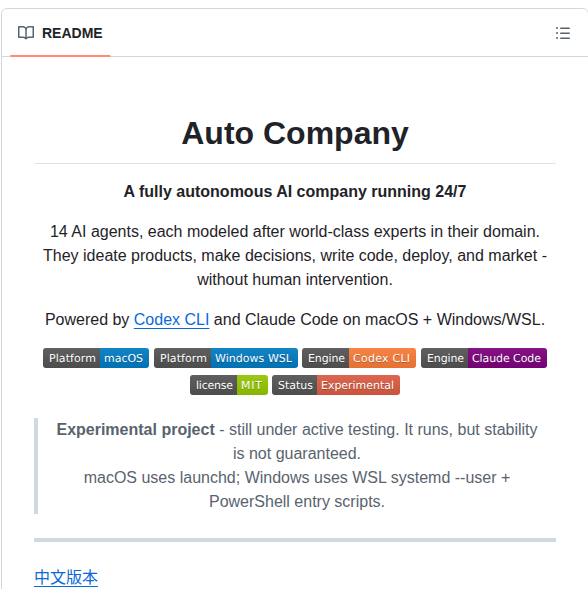The height and width of the screenshot is (589, 588).
Task: Open the Codex CLI link
Action: (171, 320)
